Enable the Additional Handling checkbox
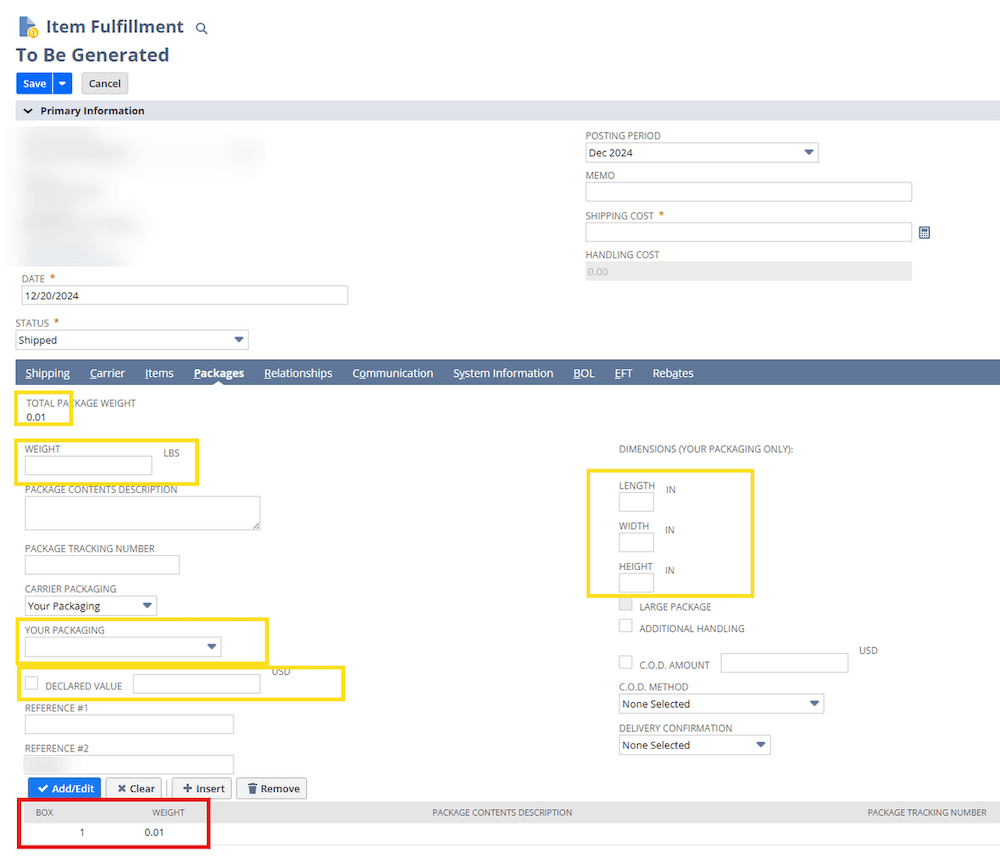1000x863 pixels. (x=626, y=626)
